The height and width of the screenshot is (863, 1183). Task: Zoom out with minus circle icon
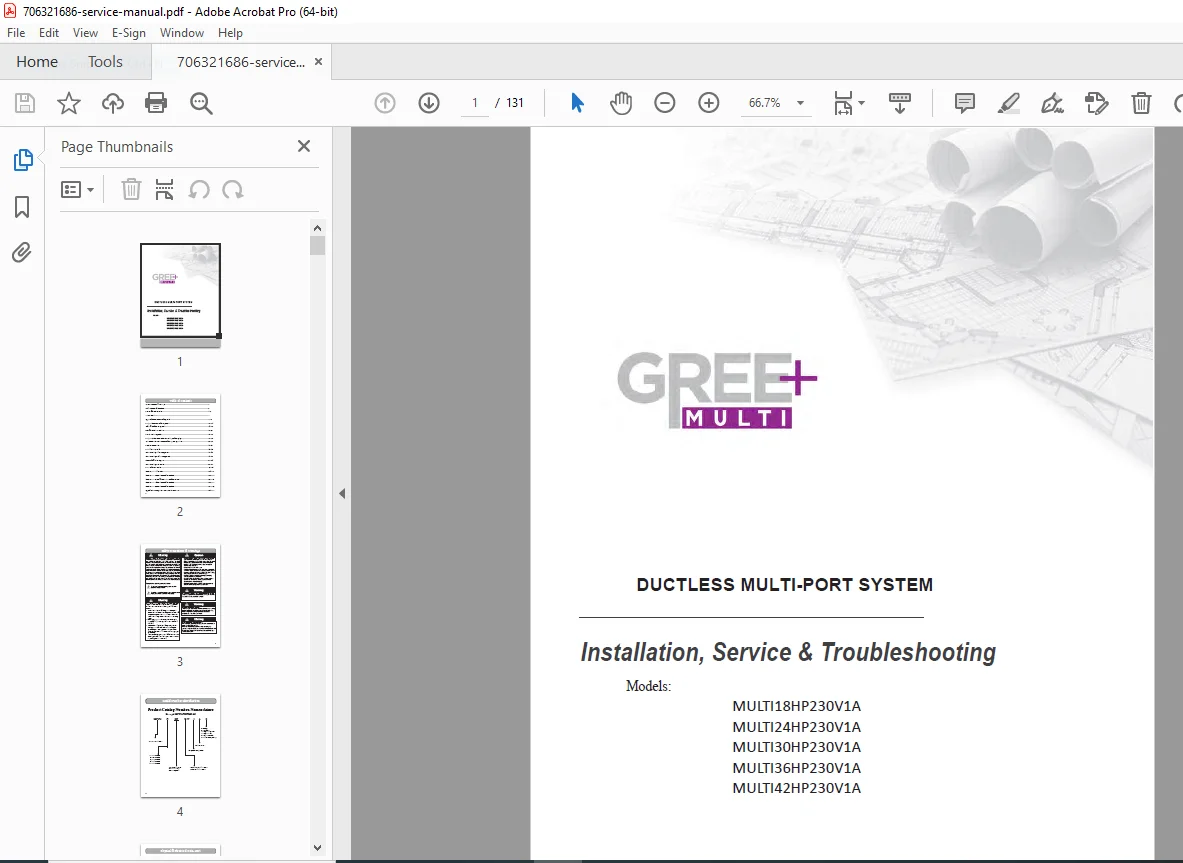point(665,103)
